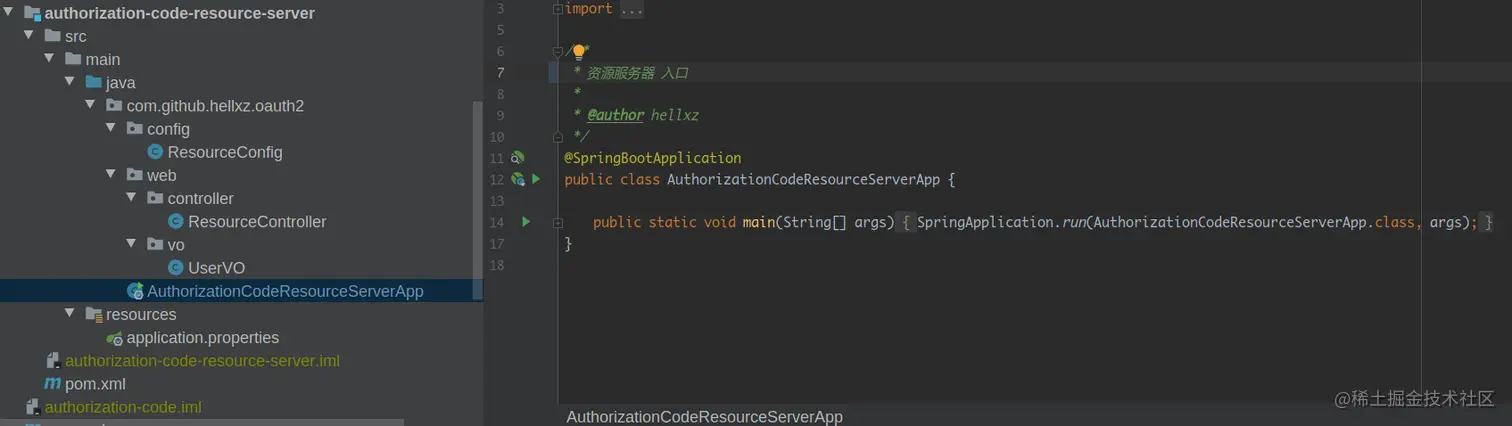
Task: Click the ResourceConfig class icon
Action: tap(155, 152)
